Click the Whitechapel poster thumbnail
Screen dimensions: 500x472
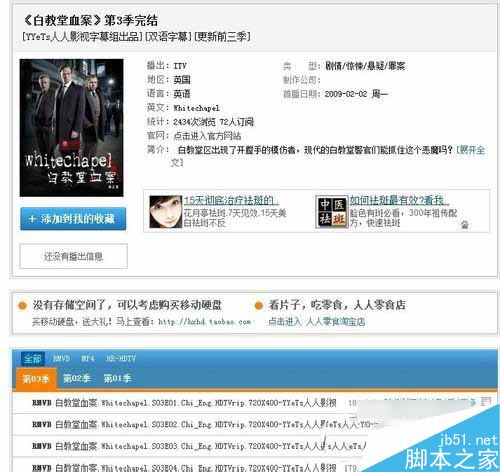pos(71,128)
